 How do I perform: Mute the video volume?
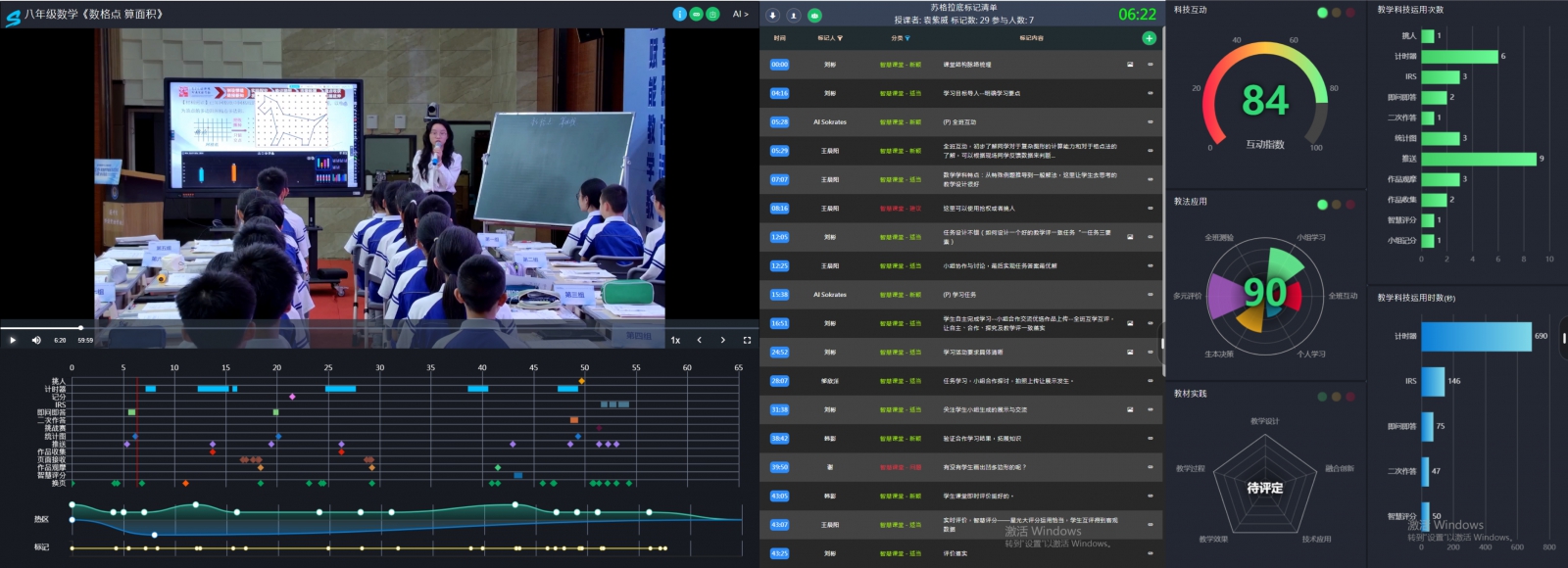36,340
